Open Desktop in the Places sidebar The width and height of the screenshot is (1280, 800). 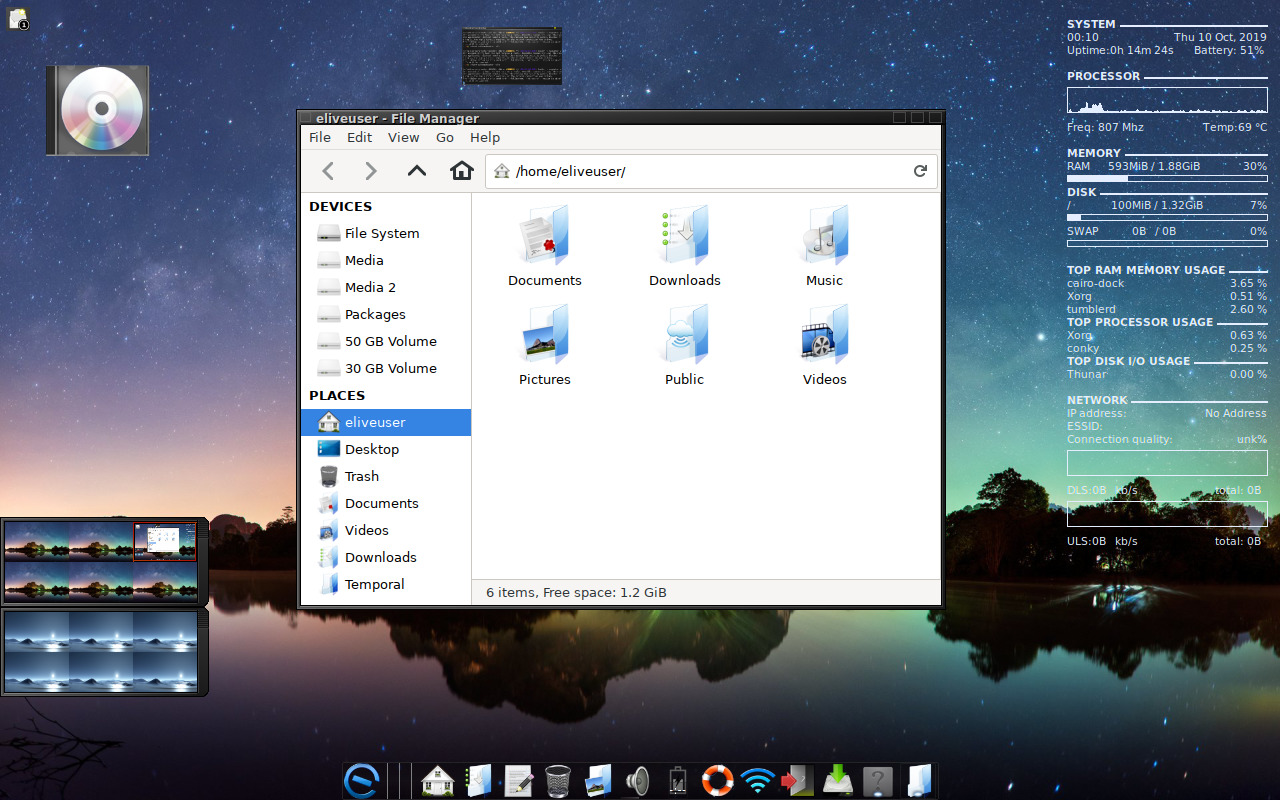[386, 449]
